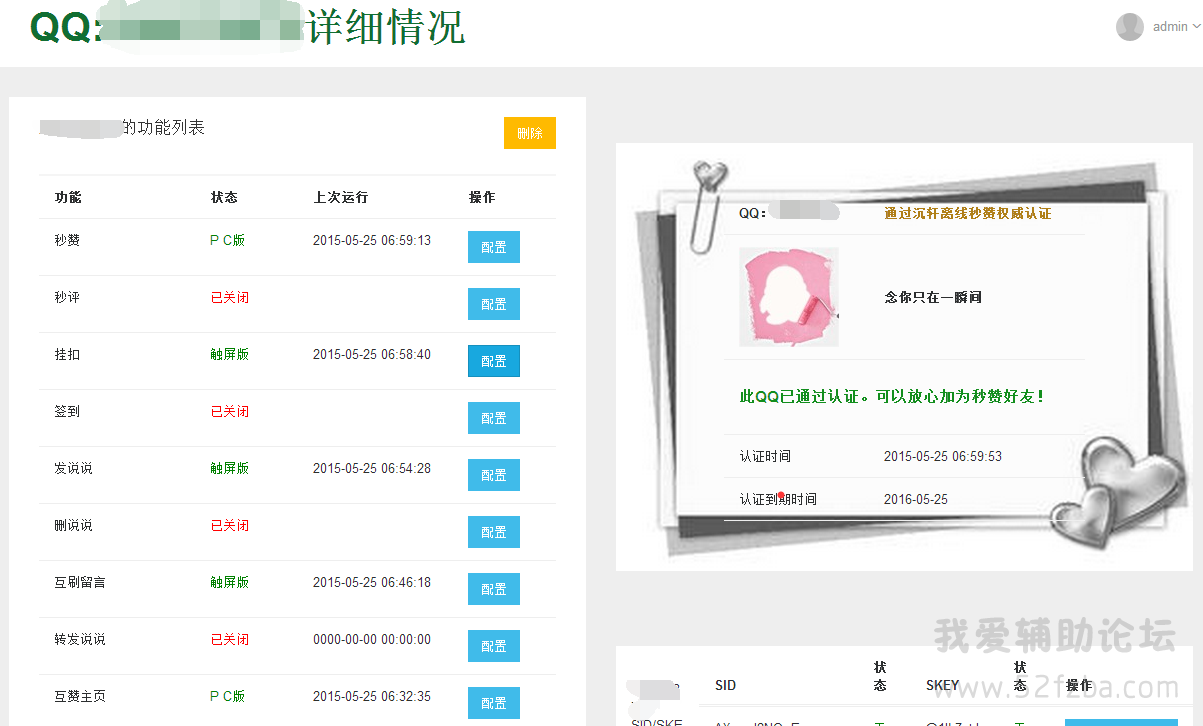1203x726 pixels.
Task: Click the ＰＣ版 status of 互赞主页
Action: [227, 696]
